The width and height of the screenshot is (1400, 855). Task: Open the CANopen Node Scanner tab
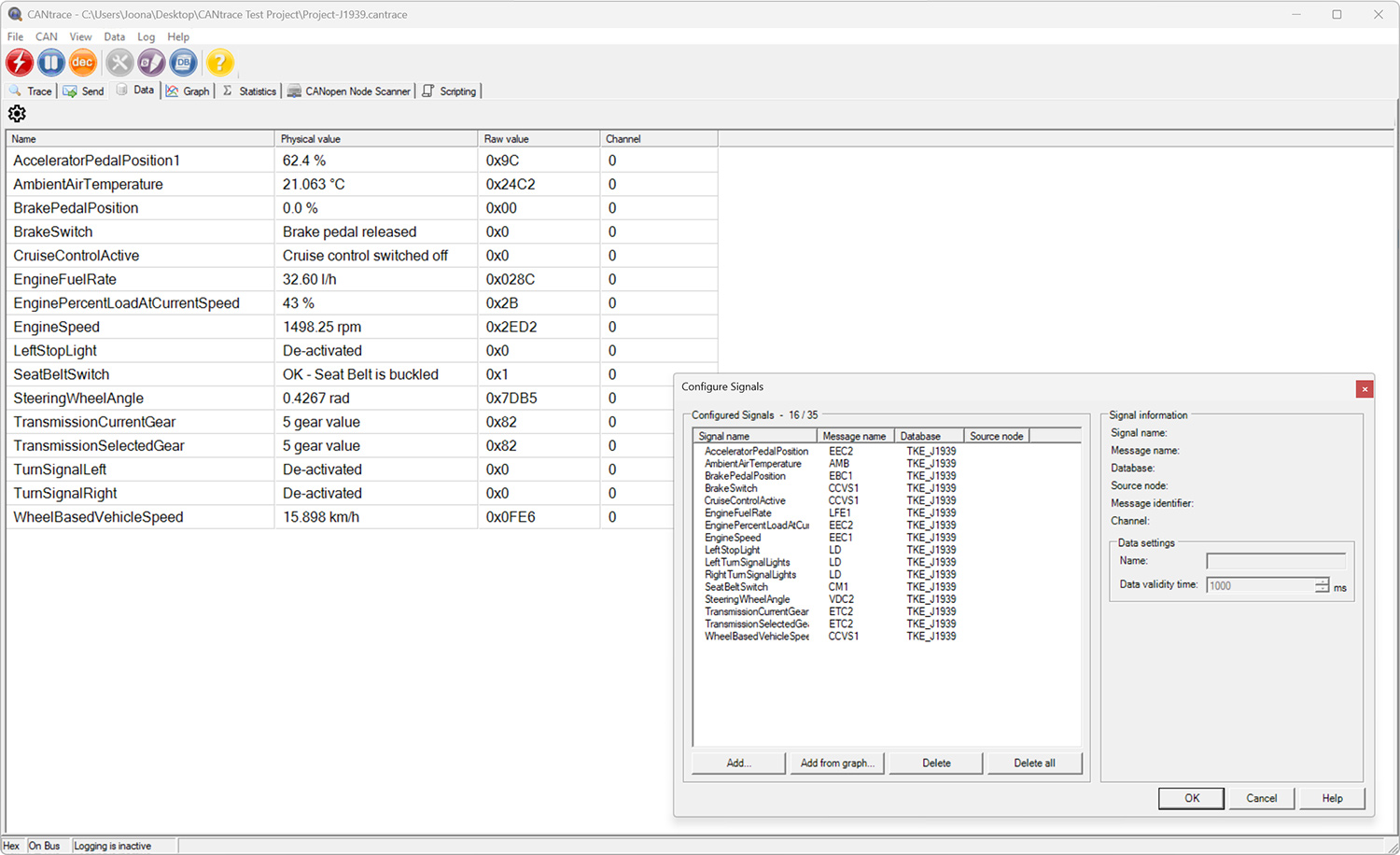tap(349, 91)
